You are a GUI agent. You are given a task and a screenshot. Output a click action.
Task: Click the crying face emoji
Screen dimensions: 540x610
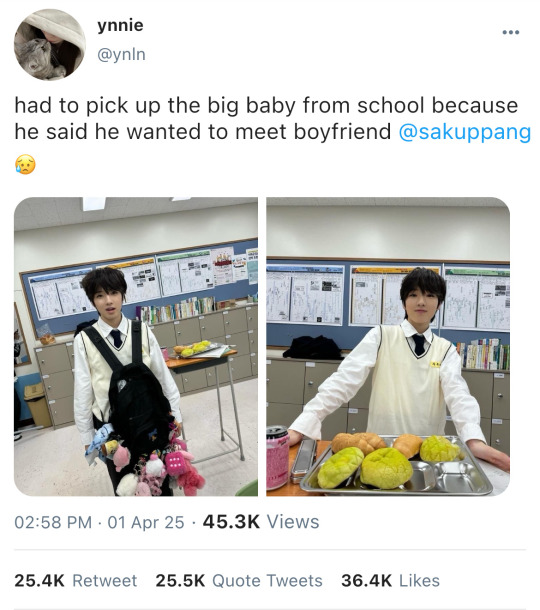point(25,164)
